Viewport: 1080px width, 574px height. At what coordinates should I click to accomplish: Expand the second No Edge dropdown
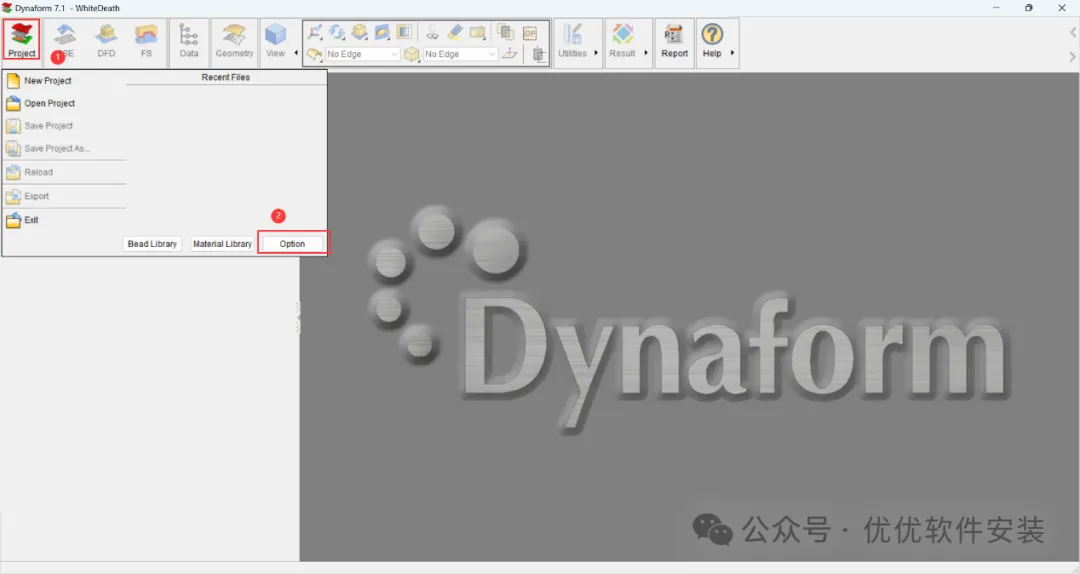click(492, 54)
